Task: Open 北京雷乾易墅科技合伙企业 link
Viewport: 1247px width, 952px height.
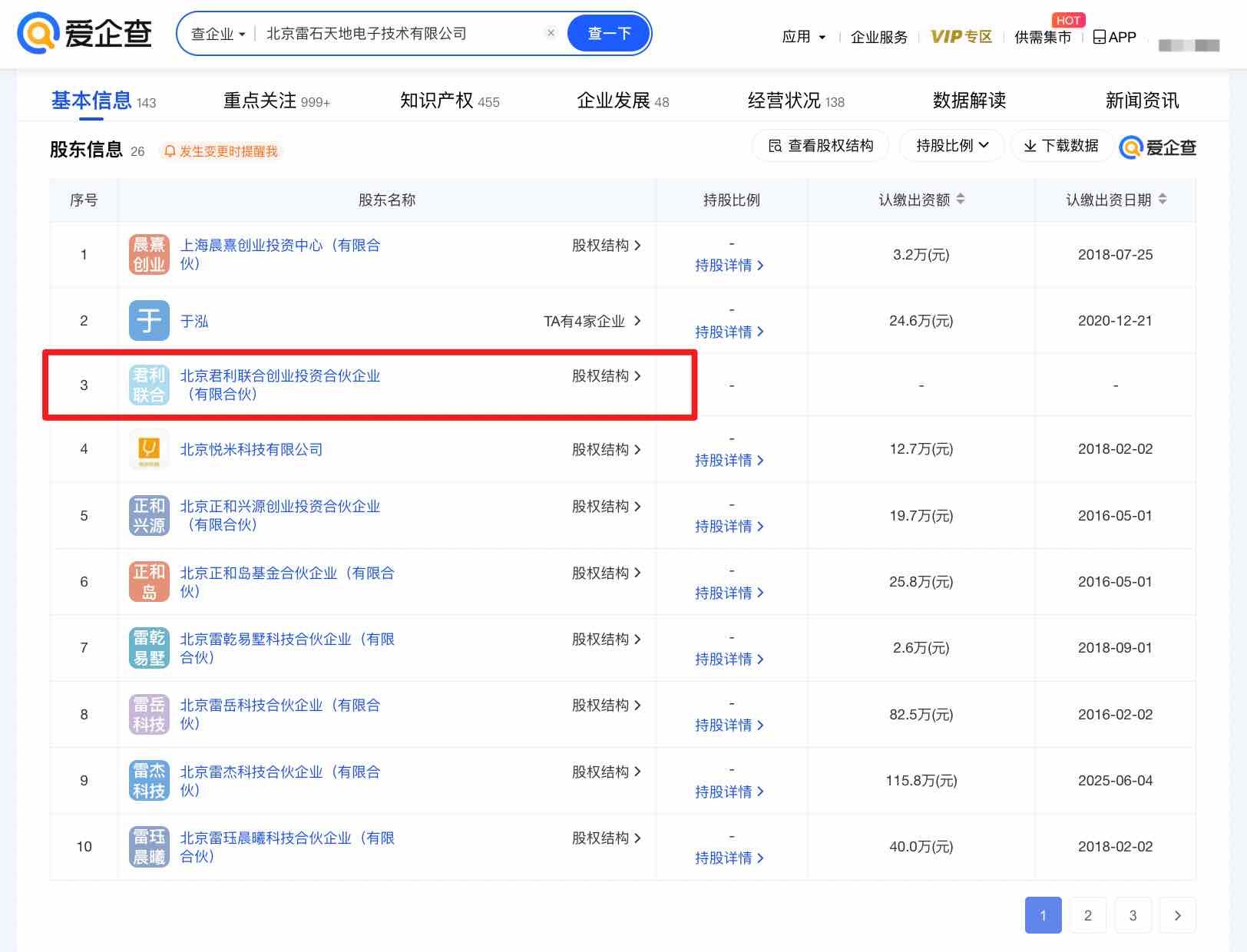Action: (287, 648)
